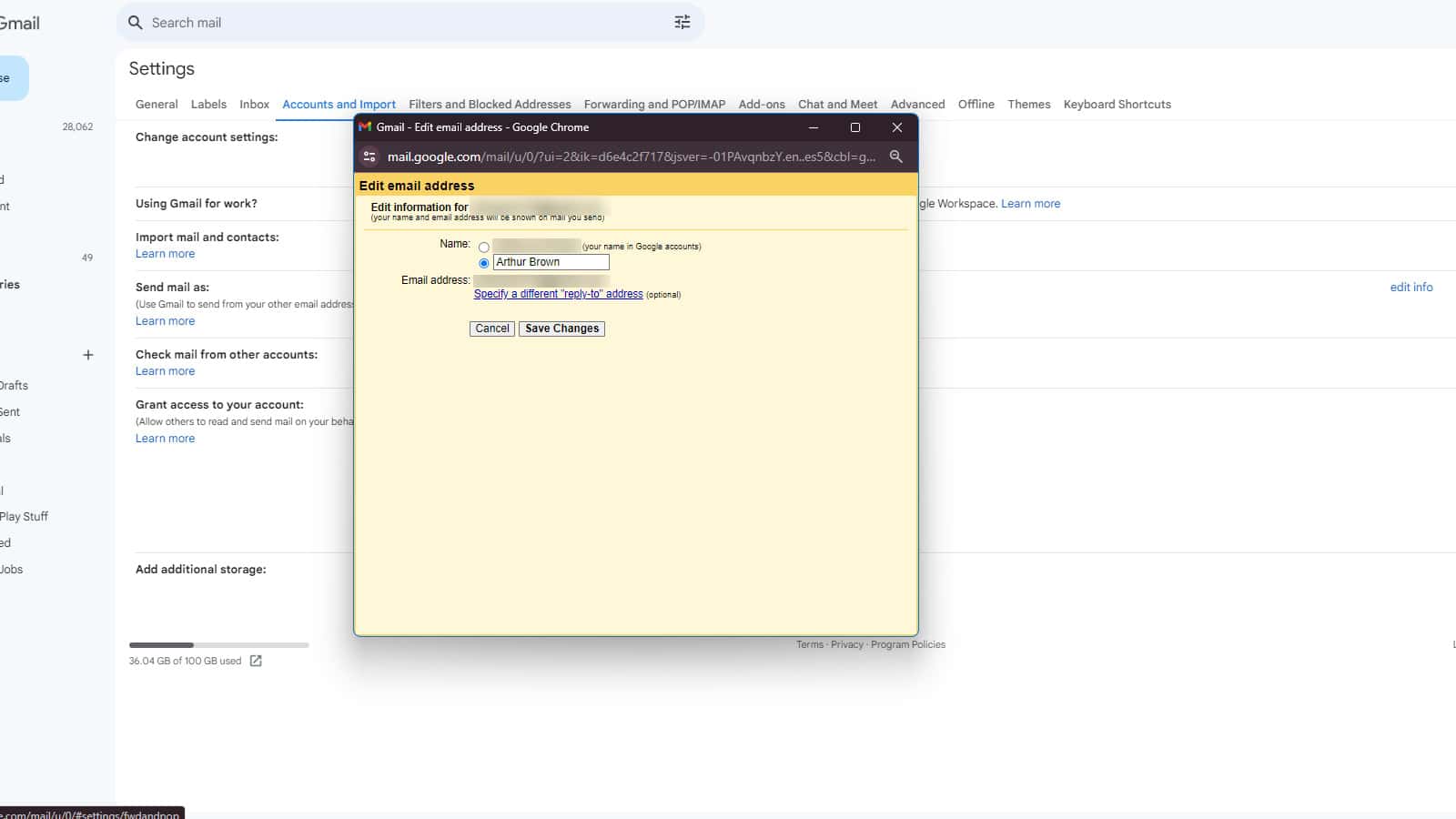Select the Arthur Brown custom name radio button
Screen dimensions: 1456x819
pyautogui.click(x=484, y=263)
